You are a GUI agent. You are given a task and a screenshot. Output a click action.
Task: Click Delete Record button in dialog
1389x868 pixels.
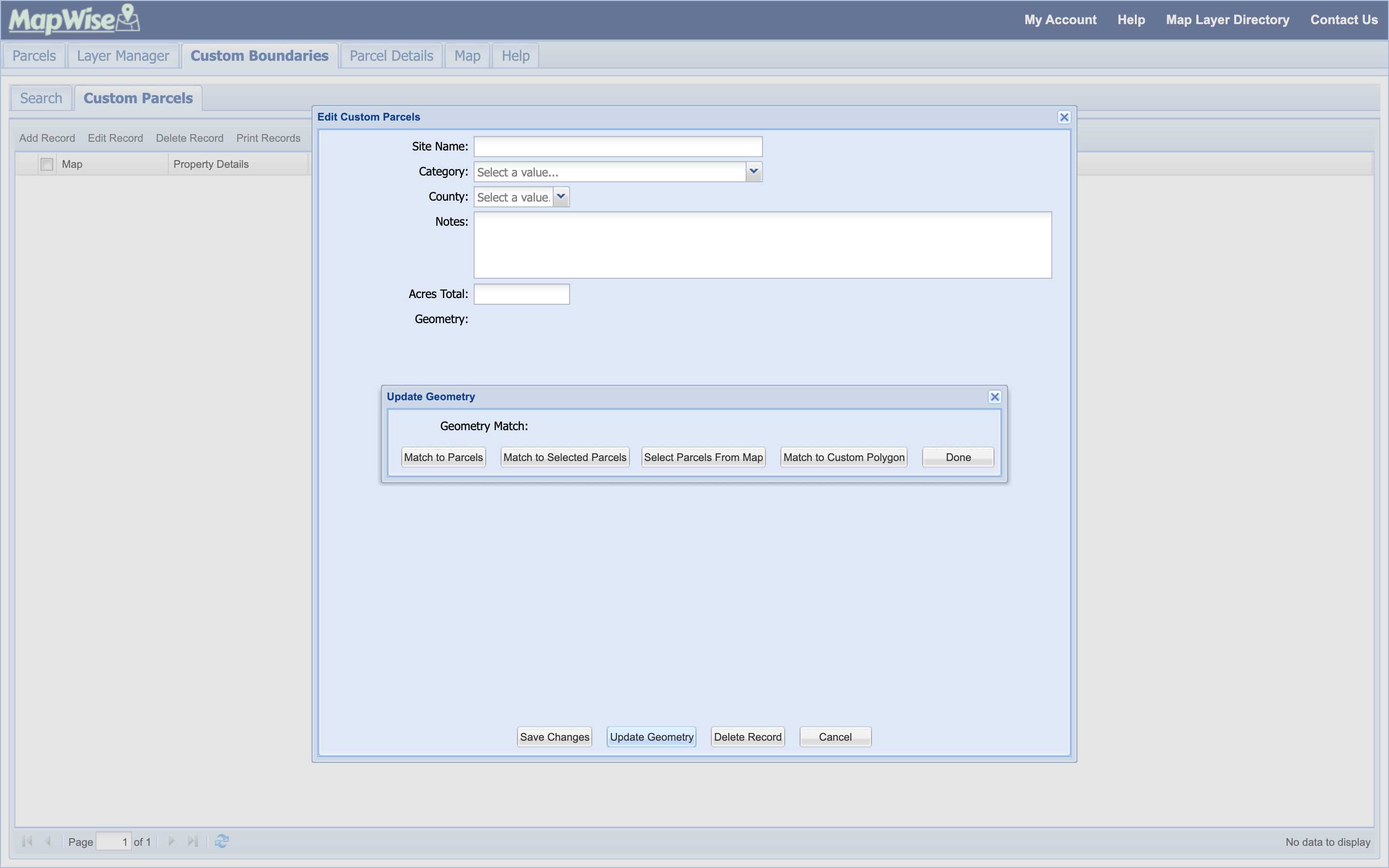point(747,736)
